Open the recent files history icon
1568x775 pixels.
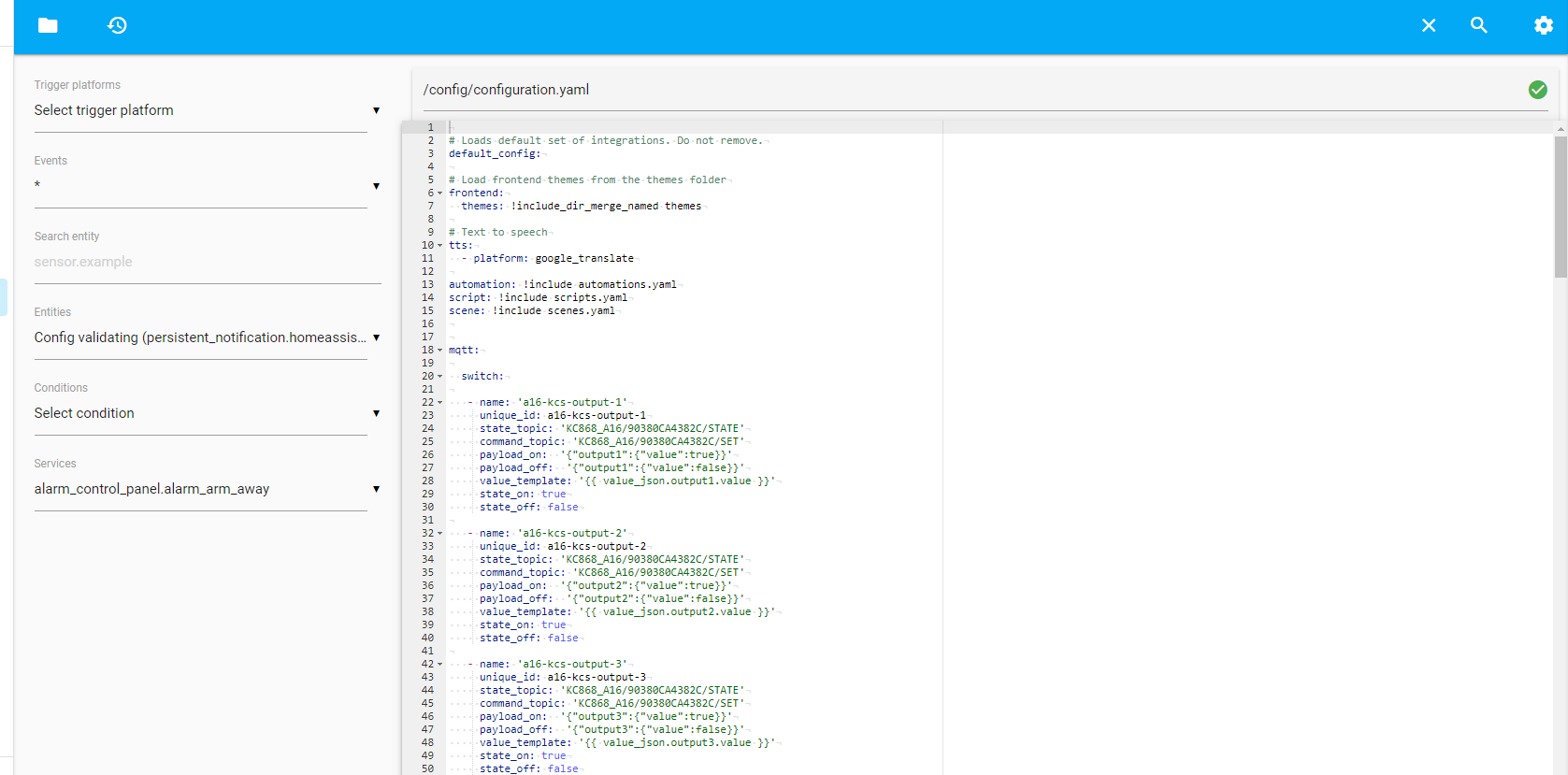[117, 25]
